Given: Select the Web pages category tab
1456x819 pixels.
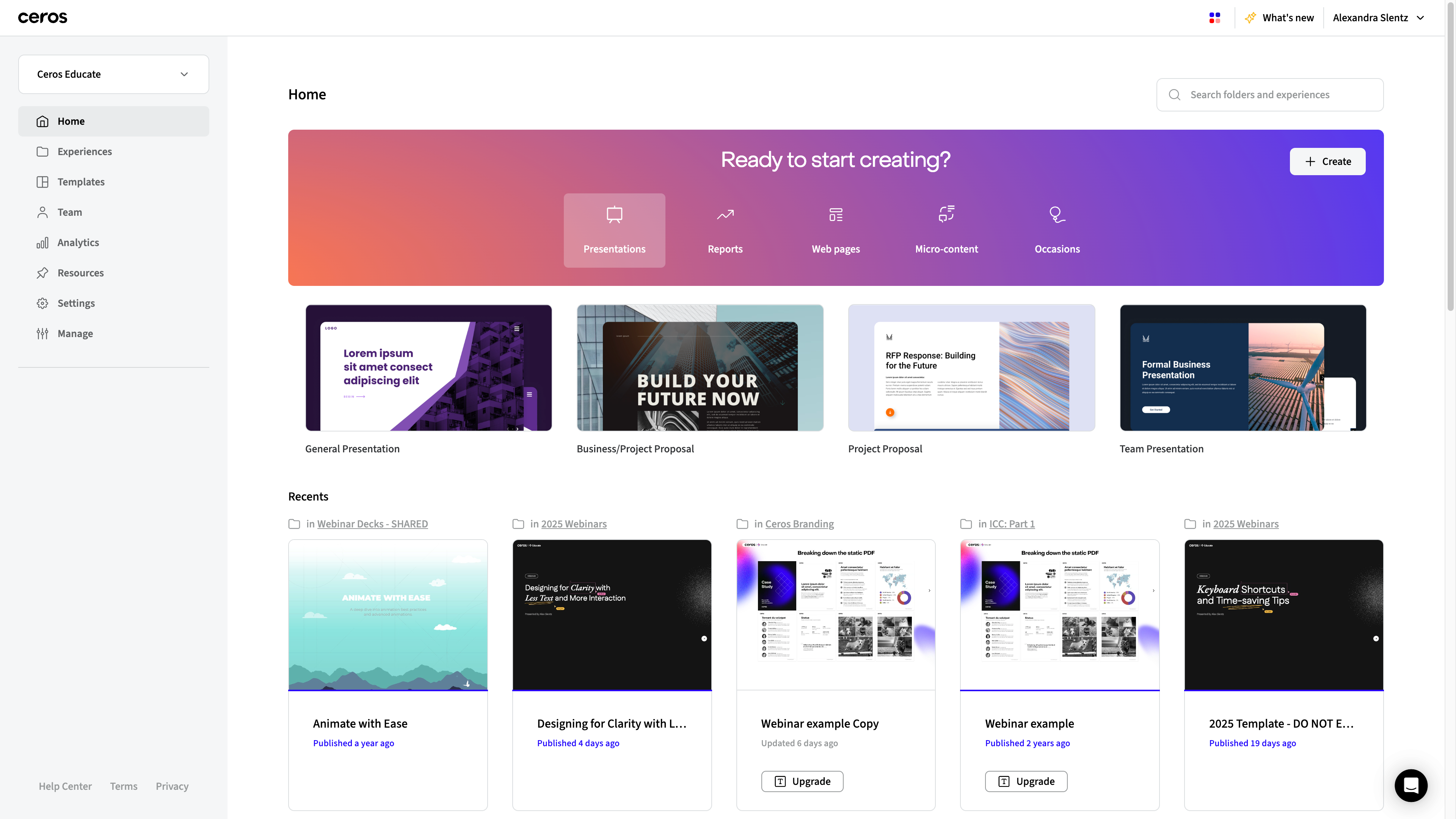Looking at the screenshot, I should click(836, 231).
